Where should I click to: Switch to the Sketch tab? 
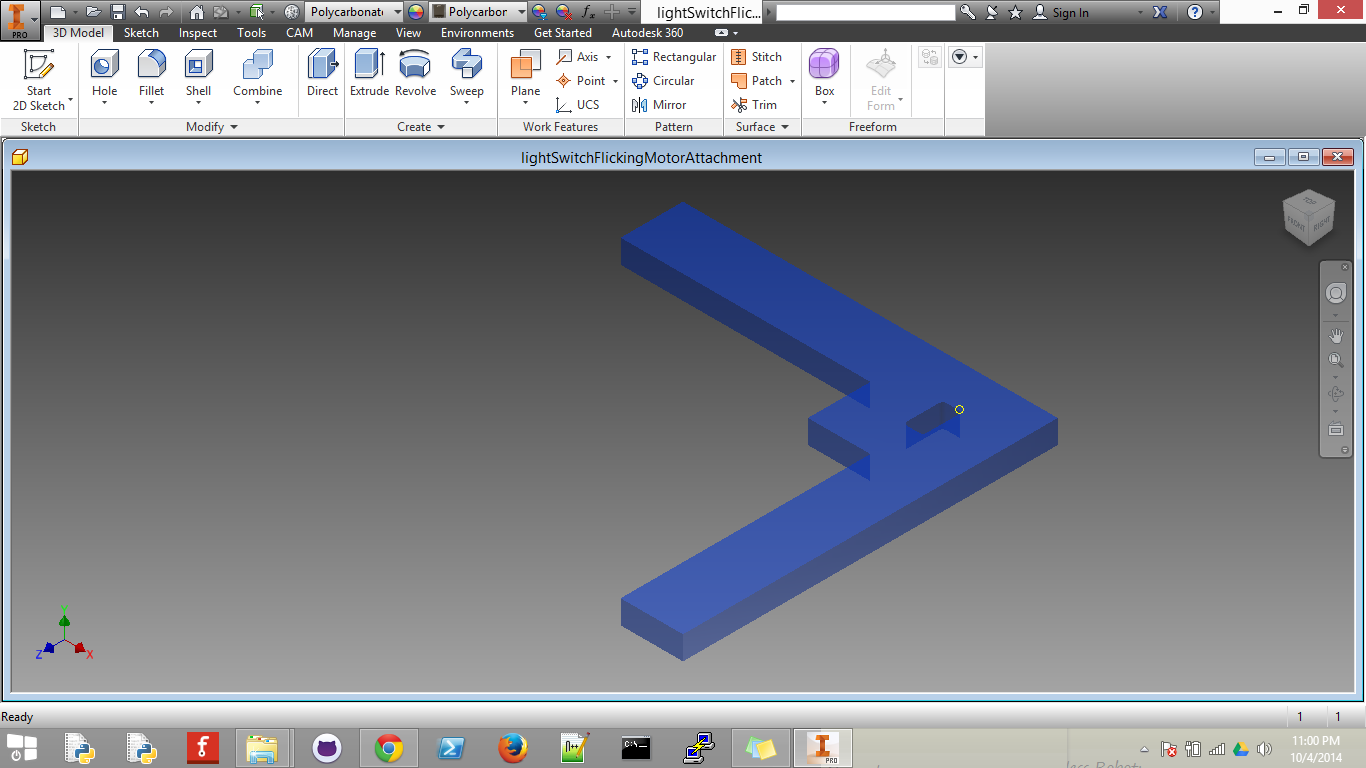[141, 33]
